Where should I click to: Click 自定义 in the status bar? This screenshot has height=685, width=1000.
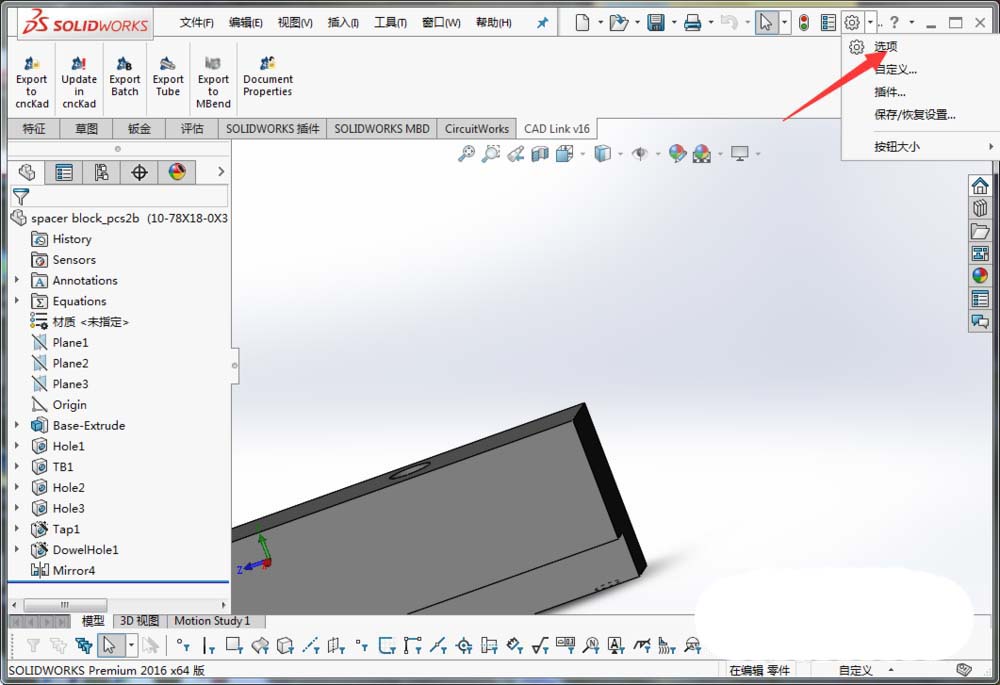855,670
